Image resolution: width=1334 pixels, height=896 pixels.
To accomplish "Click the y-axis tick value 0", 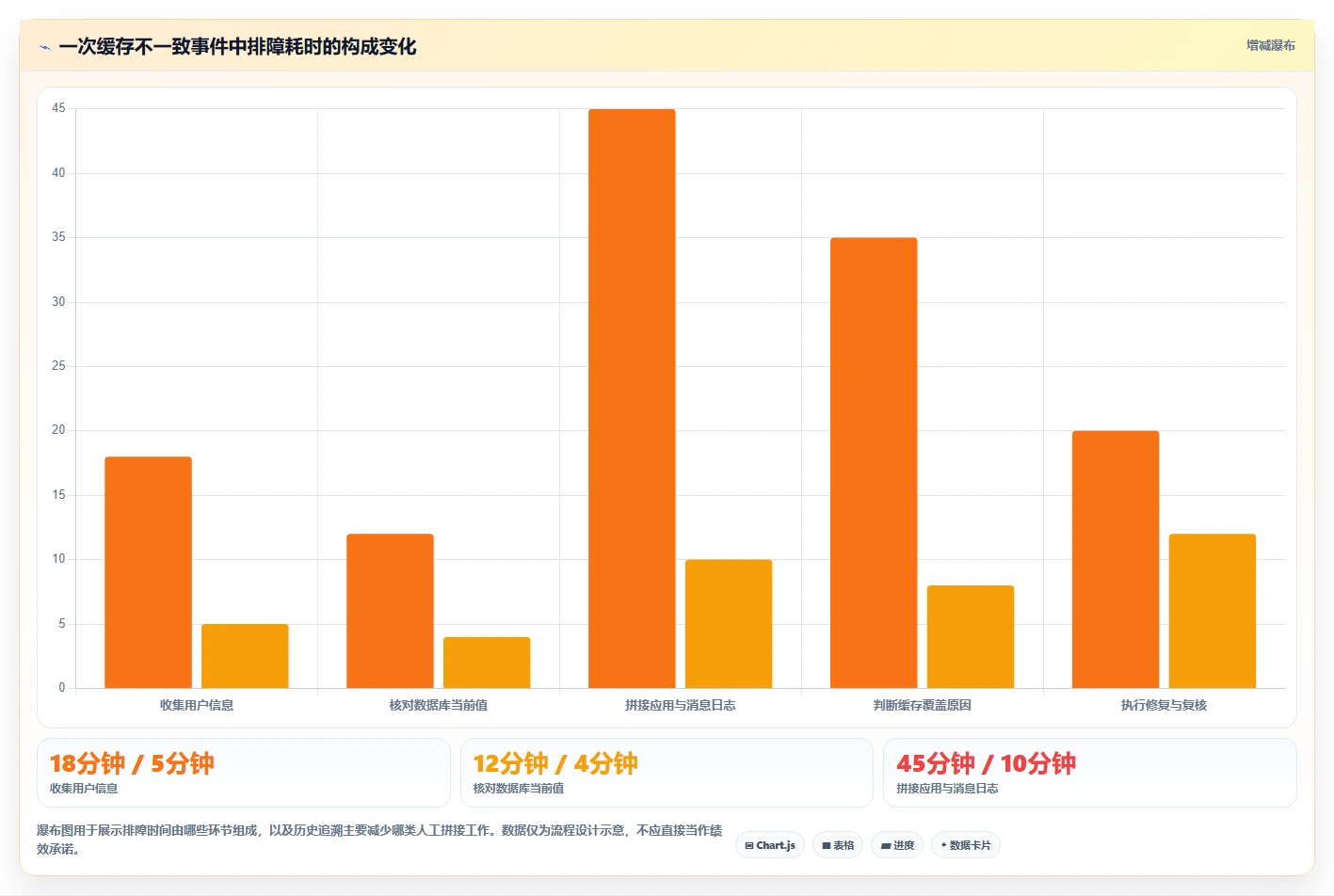I will coord(62,688).
